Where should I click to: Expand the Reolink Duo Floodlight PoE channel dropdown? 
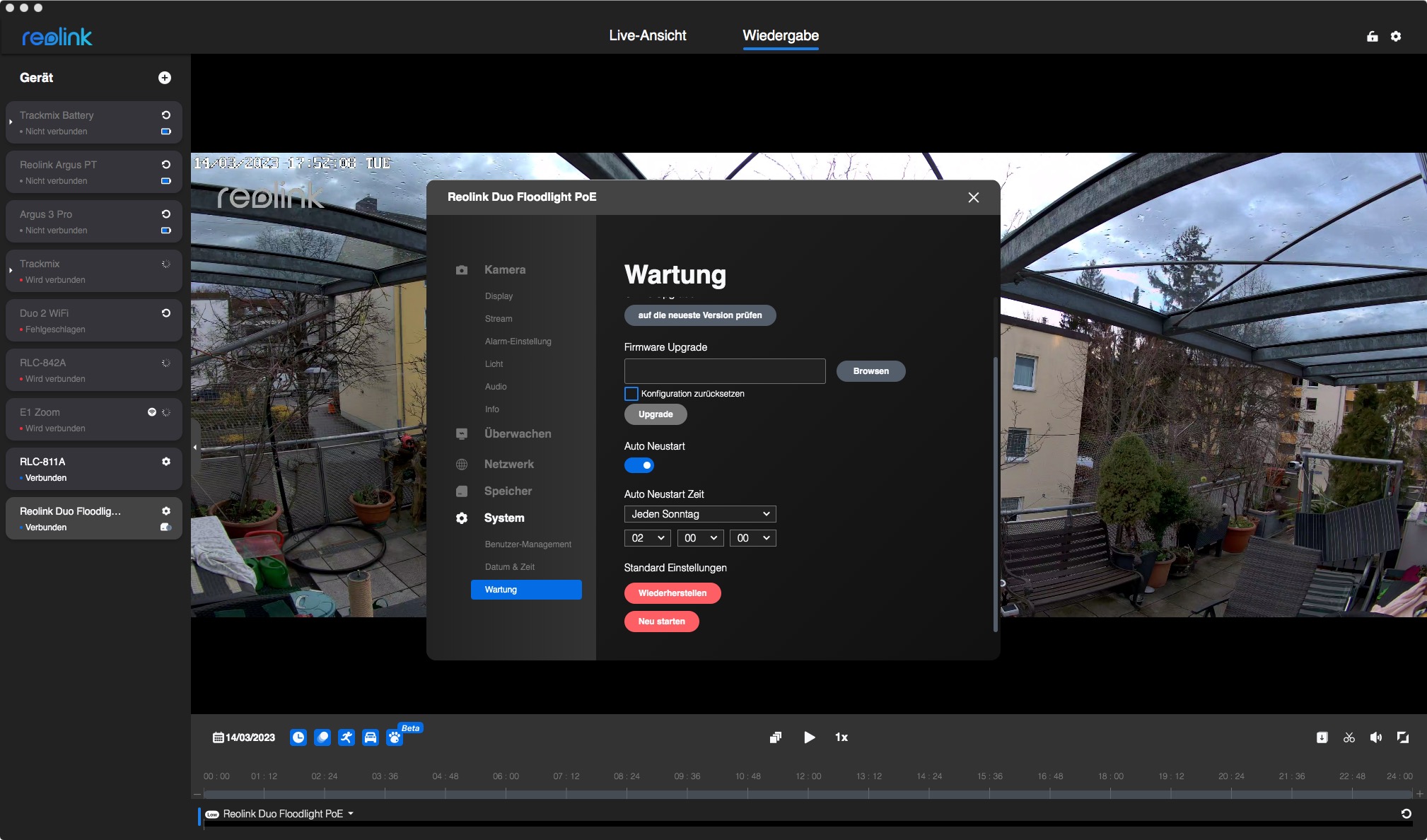(351, 814)
